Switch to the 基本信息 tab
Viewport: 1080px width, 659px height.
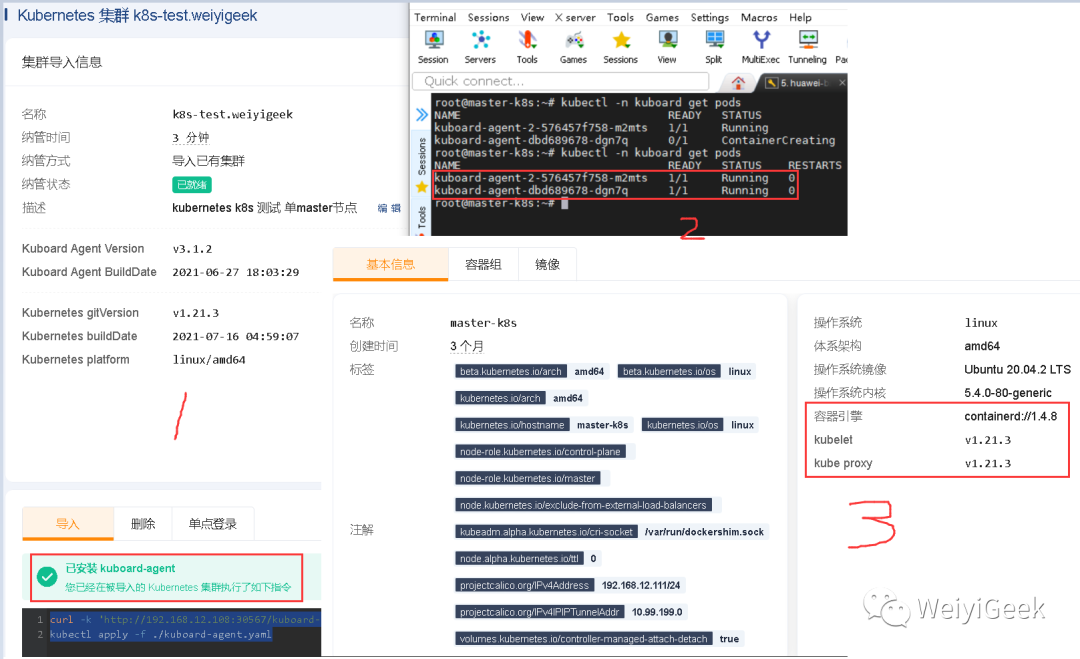[391, 264]
